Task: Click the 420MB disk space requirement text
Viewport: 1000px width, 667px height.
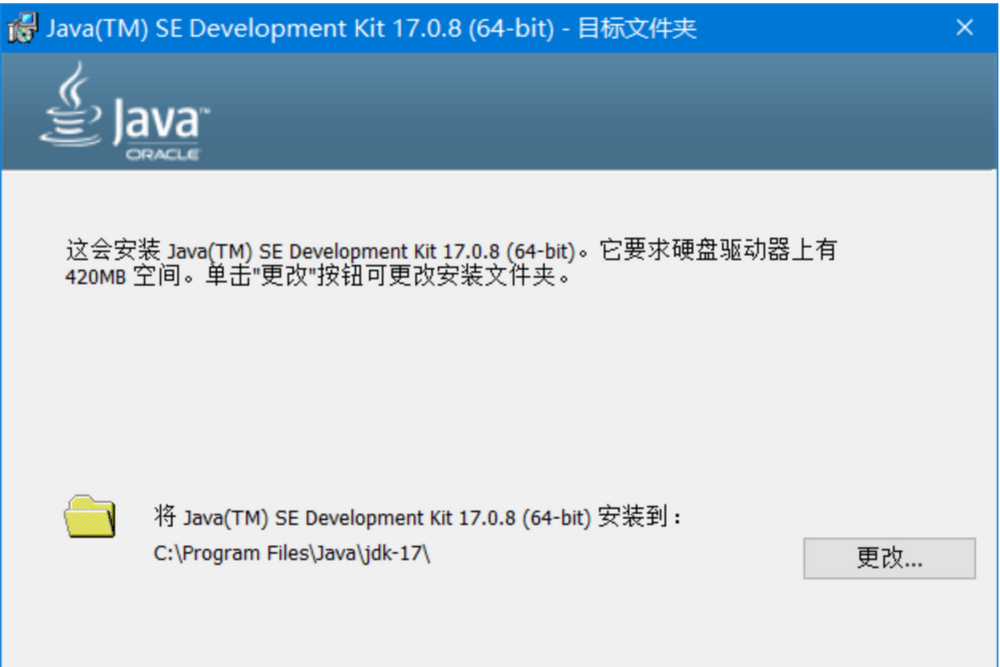Action: [x=96, y=277]
